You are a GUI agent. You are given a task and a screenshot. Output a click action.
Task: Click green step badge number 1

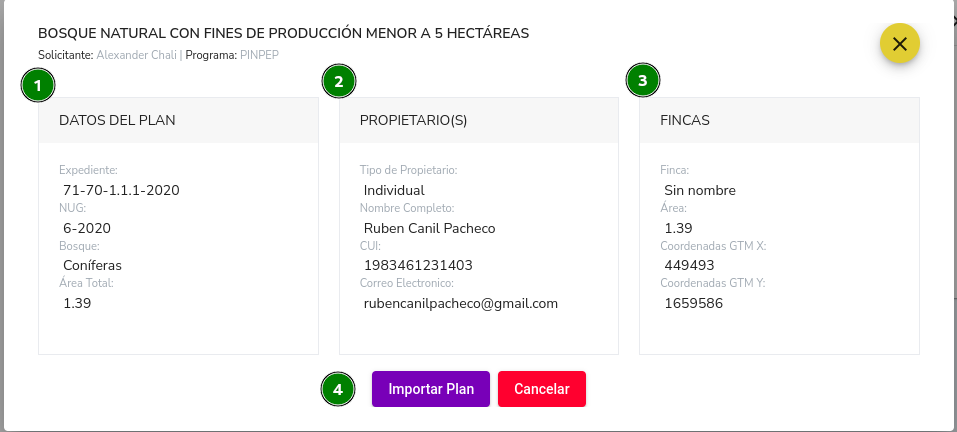(x=38, y=85)
